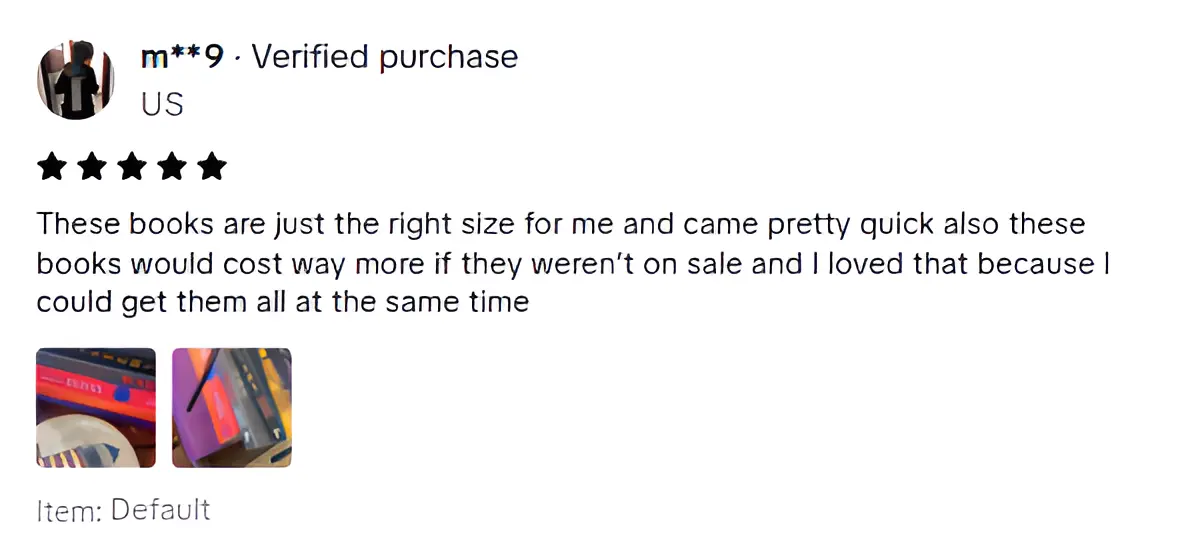Click the review line starting "These books are"
The image size is (1180, 554).
pyautogui.click(x=560, y=223)
